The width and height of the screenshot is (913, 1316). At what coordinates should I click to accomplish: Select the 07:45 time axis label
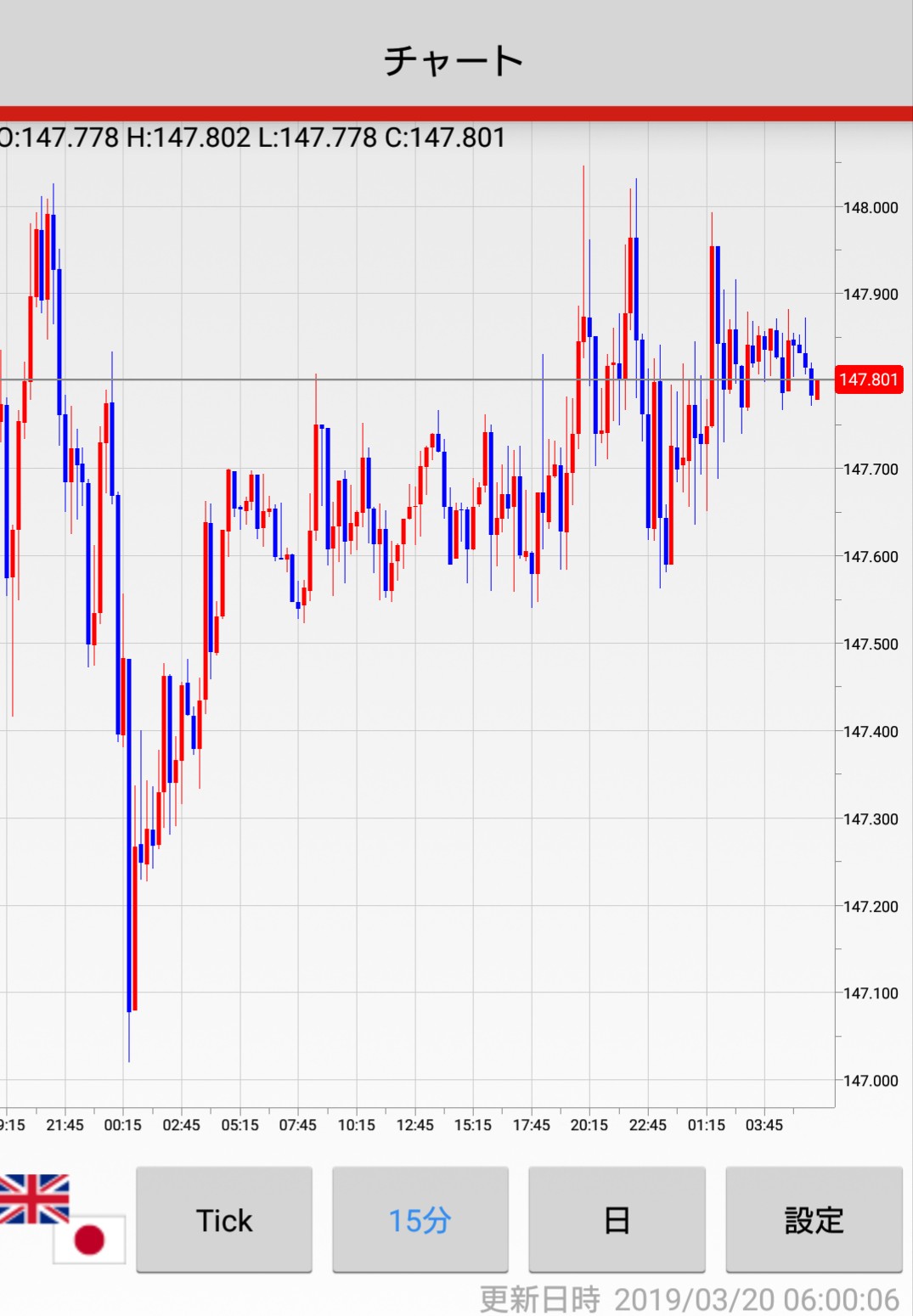click(x=297, y=1125)
